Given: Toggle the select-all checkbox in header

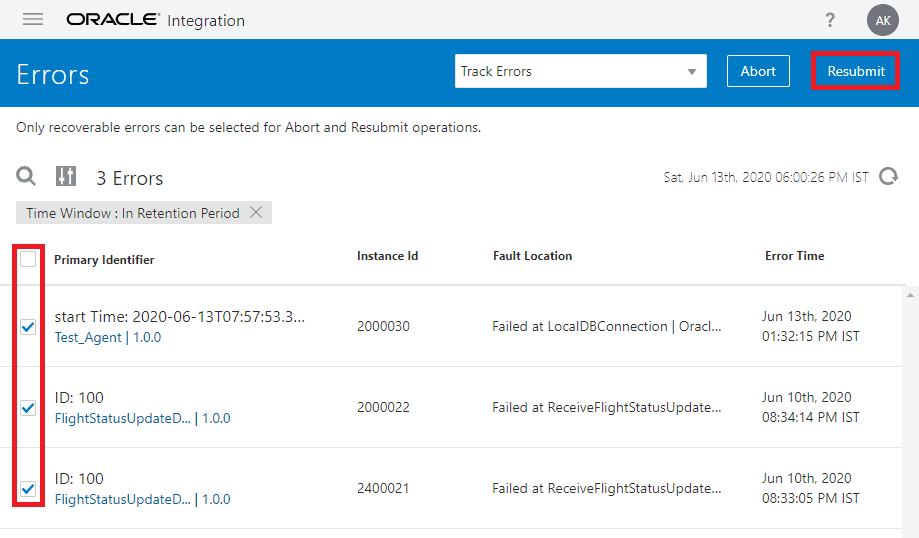Looking at the screenshot, I should coord(28,259).
